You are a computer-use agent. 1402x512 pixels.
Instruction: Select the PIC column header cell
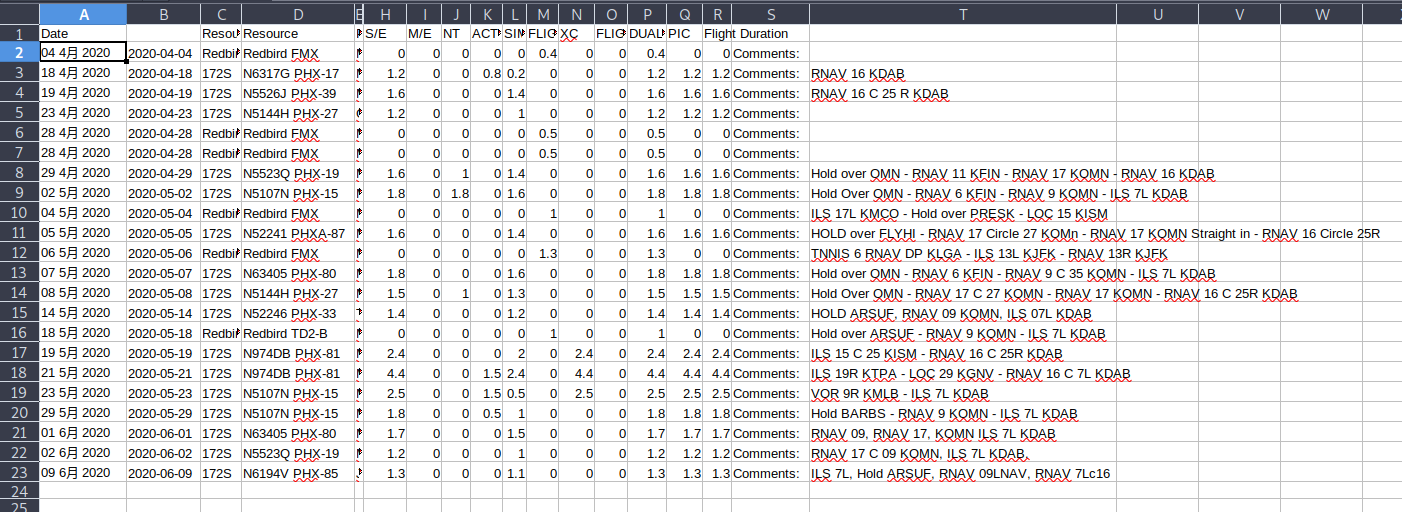click(x=684, y=33)
